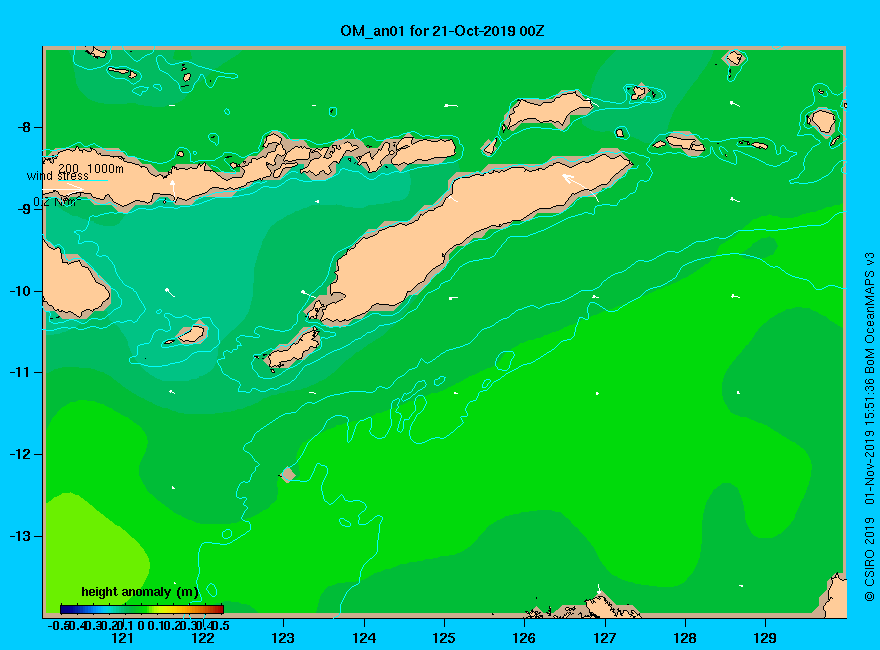Click the '200 1000m' contour label
Screen dimensions: 880x650
click(x=91, y=168)
